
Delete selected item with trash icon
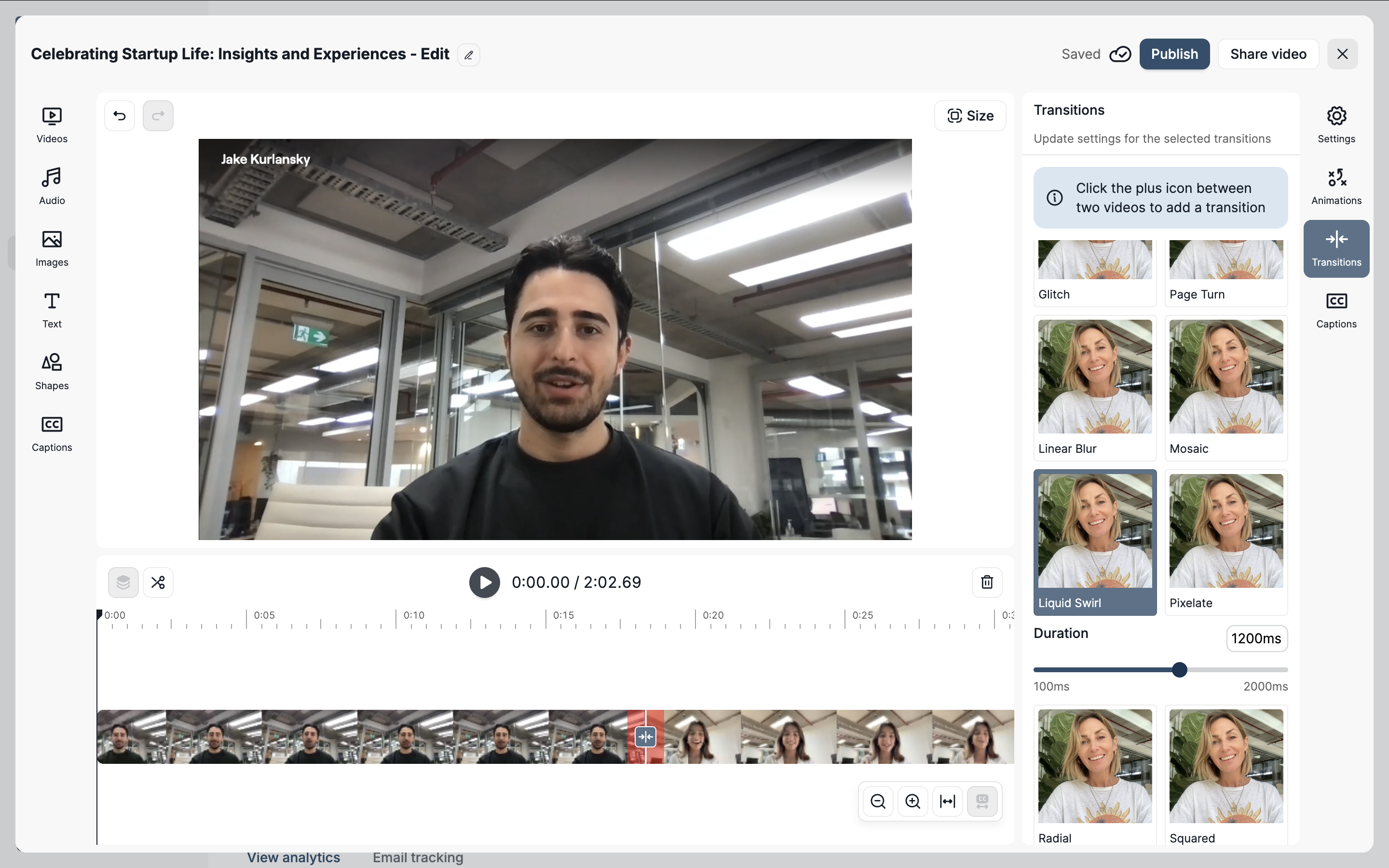987,582
